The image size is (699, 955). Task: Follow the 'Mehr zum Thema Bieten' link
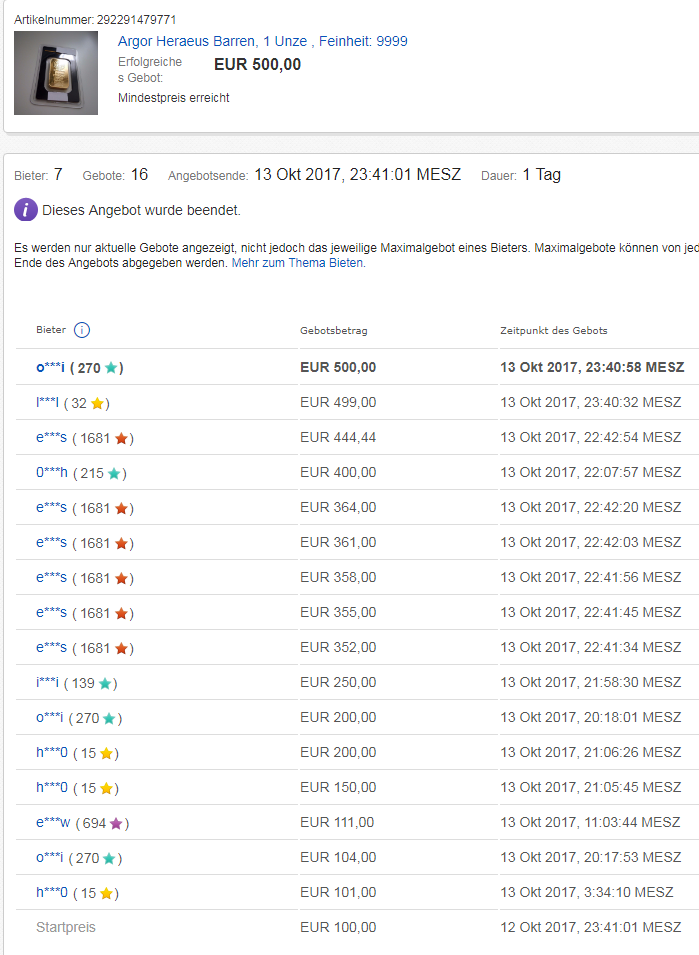click(x=297, y=263)
